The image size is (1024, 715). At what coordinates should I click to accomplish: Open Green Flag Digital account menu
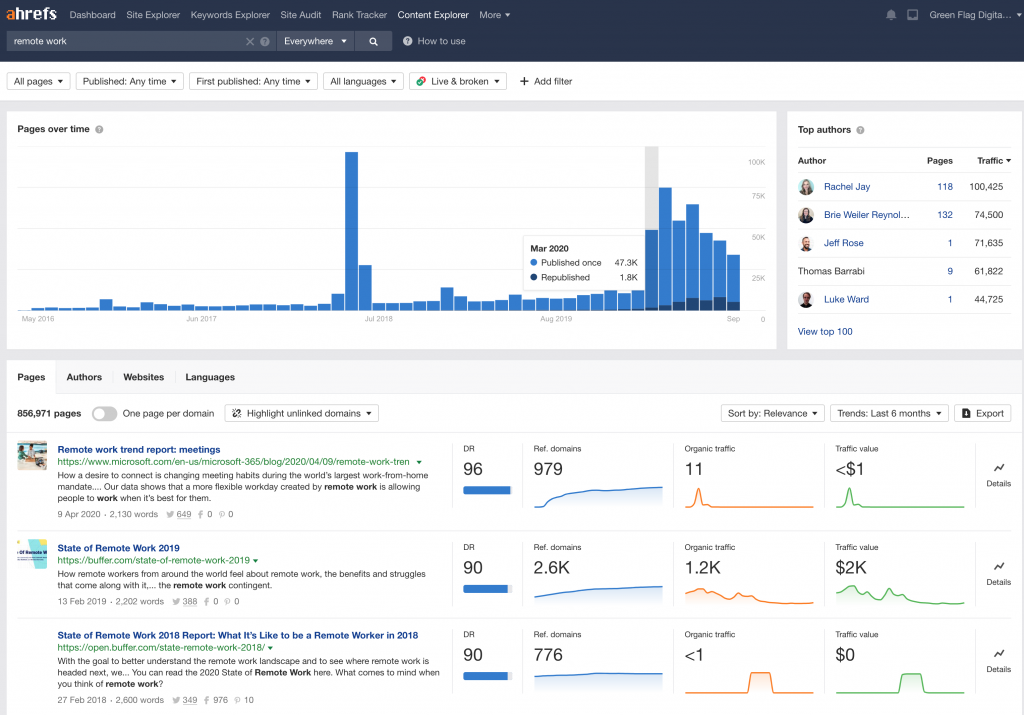[x=976, y=14]
